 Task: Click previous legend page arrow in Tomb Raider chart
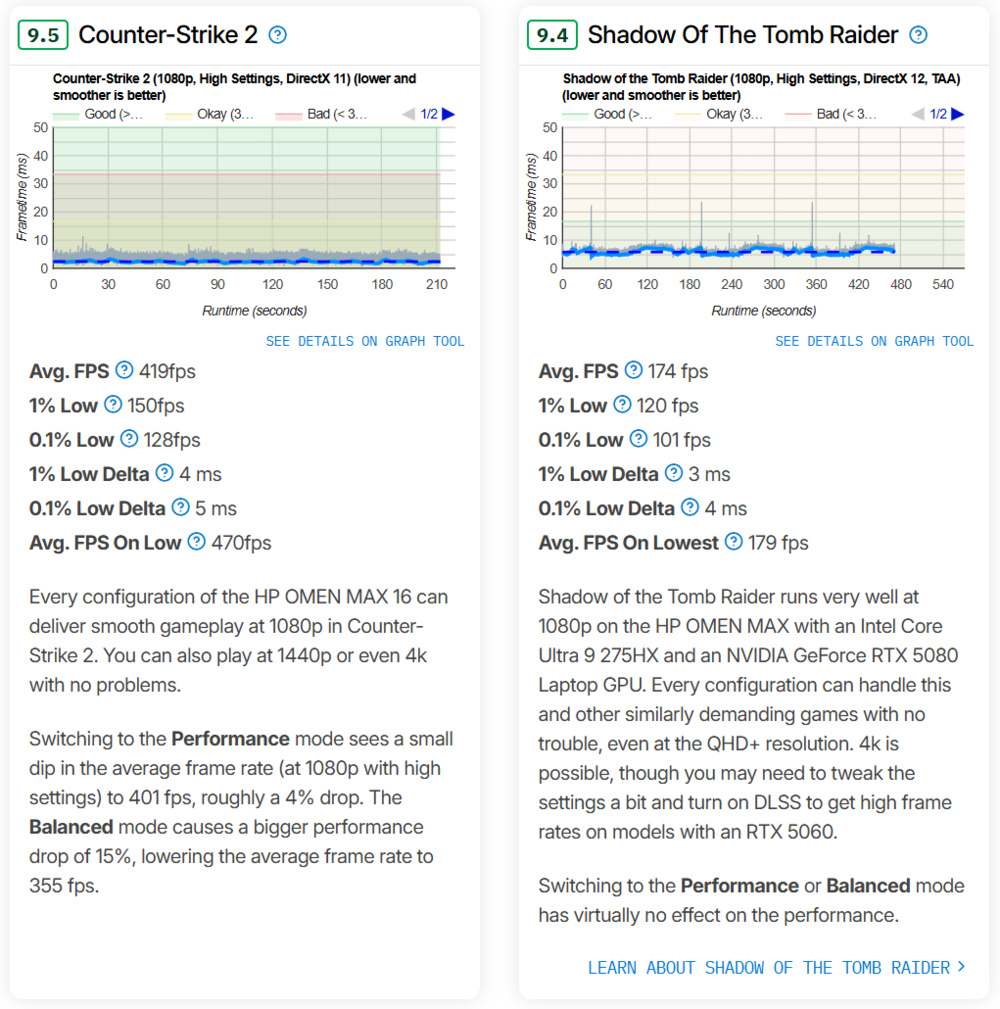coord(918,114)
